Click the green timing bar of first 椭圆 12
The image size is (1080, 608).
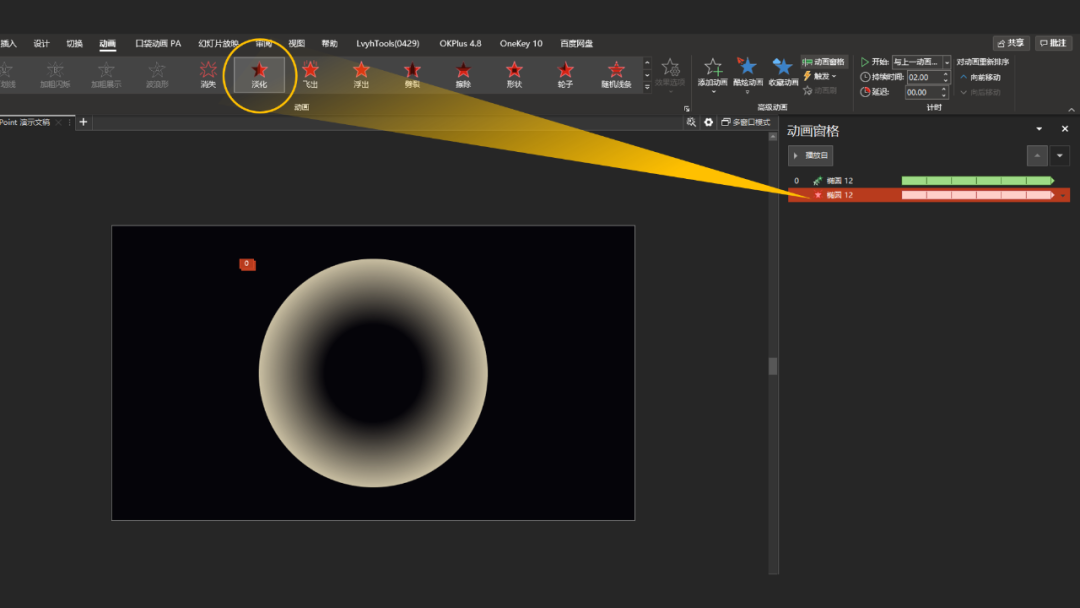pyautogui.click(x=978, y=180)
